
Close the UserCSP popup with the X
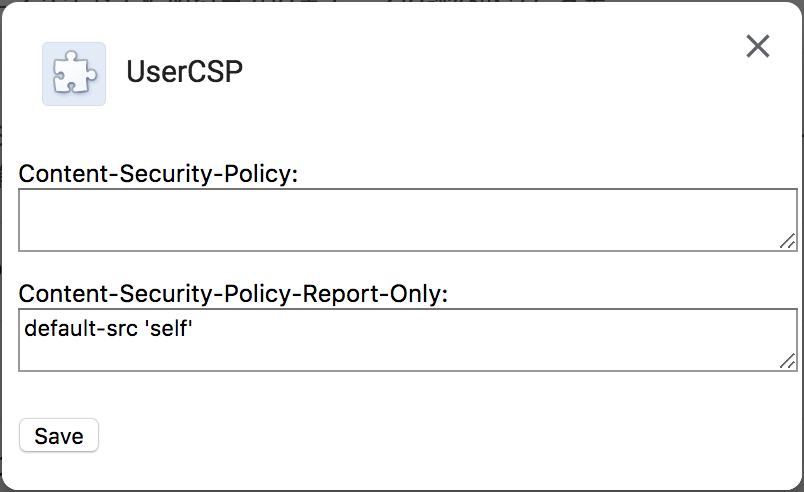tap(758, 46)
